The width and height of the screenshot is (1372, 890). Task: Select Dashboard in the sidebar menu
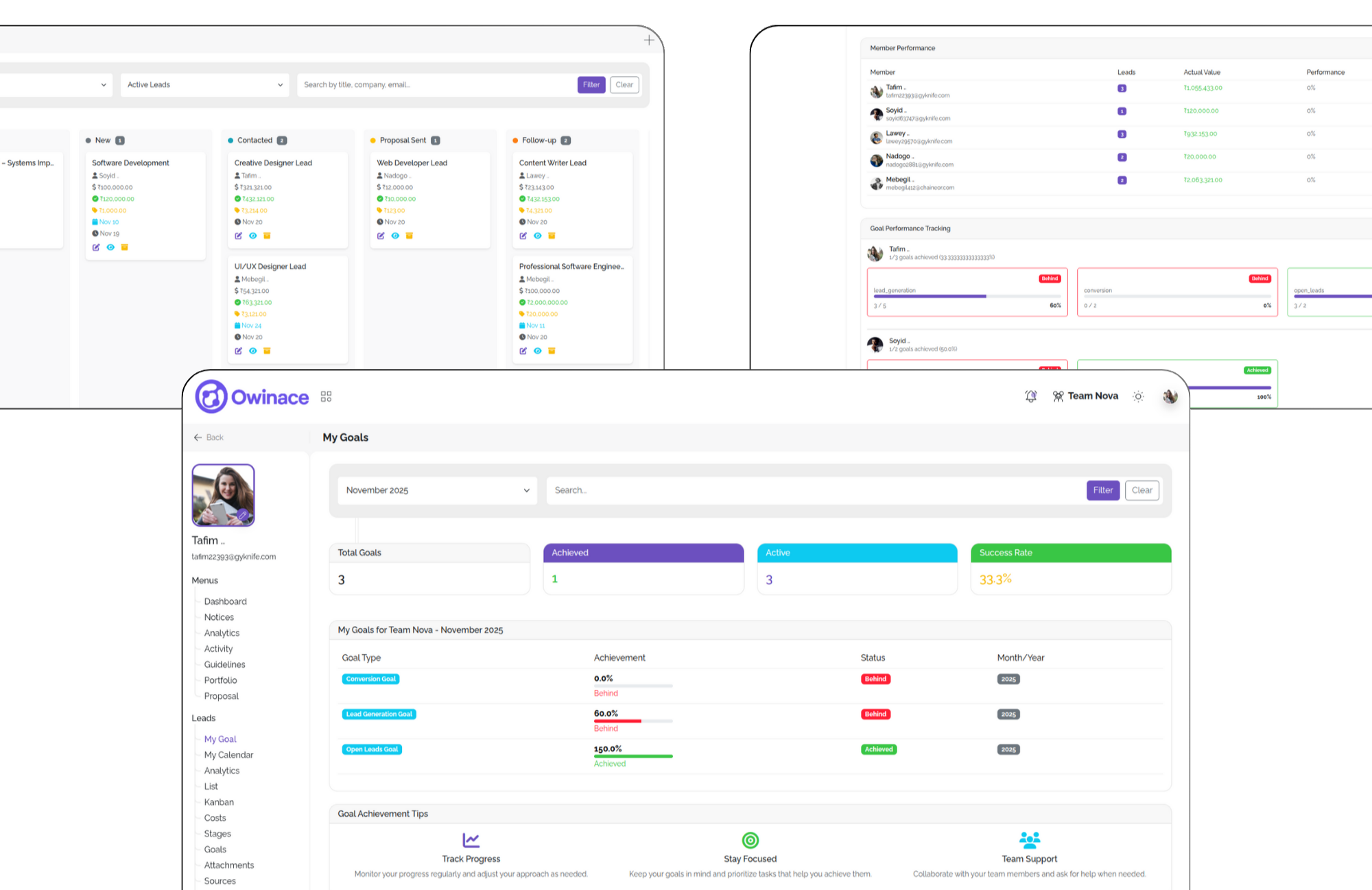click(225, 601)
